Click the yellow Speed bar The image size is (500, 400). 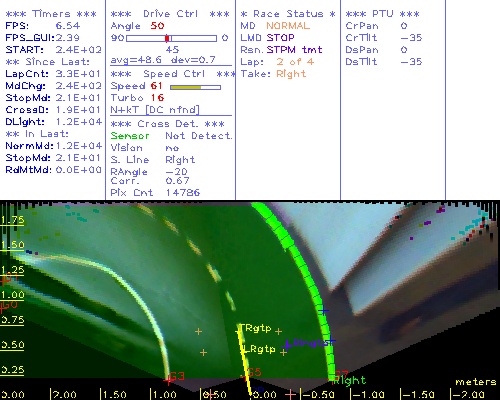click(x=186, y=87)
